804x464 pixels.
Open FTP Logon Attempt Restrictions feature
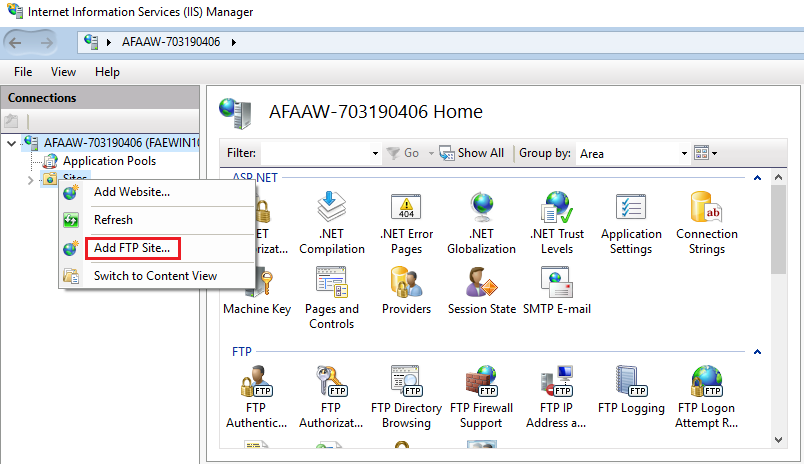707,397
